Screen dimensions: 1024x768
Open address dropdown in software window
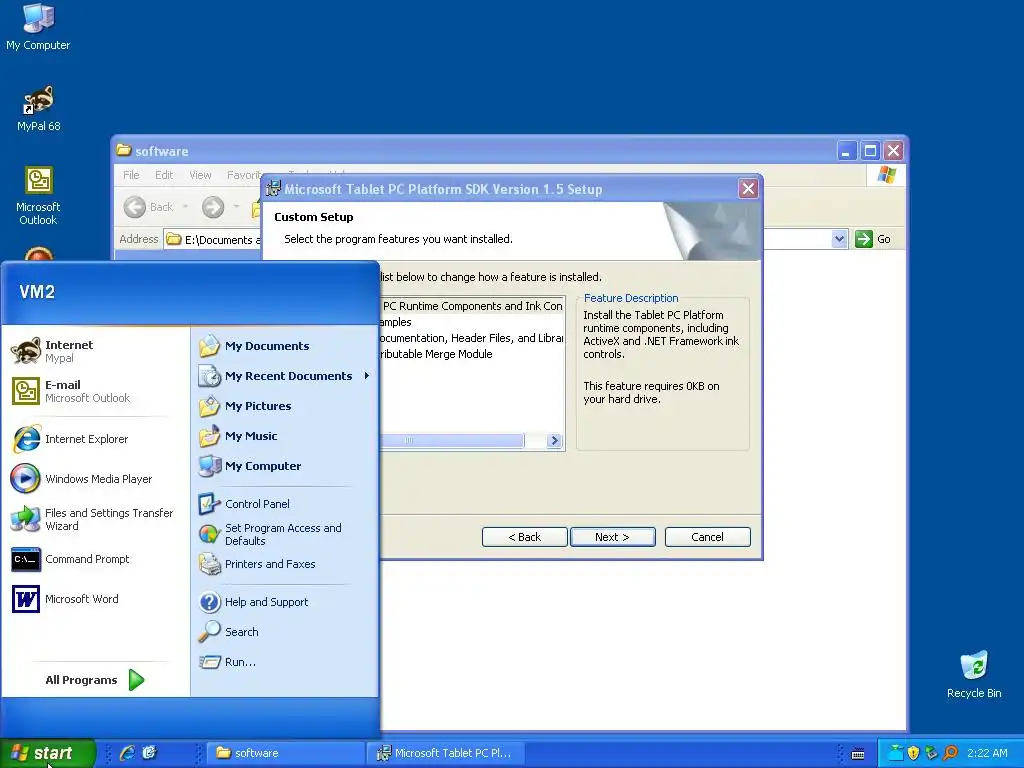coord(840,239)
